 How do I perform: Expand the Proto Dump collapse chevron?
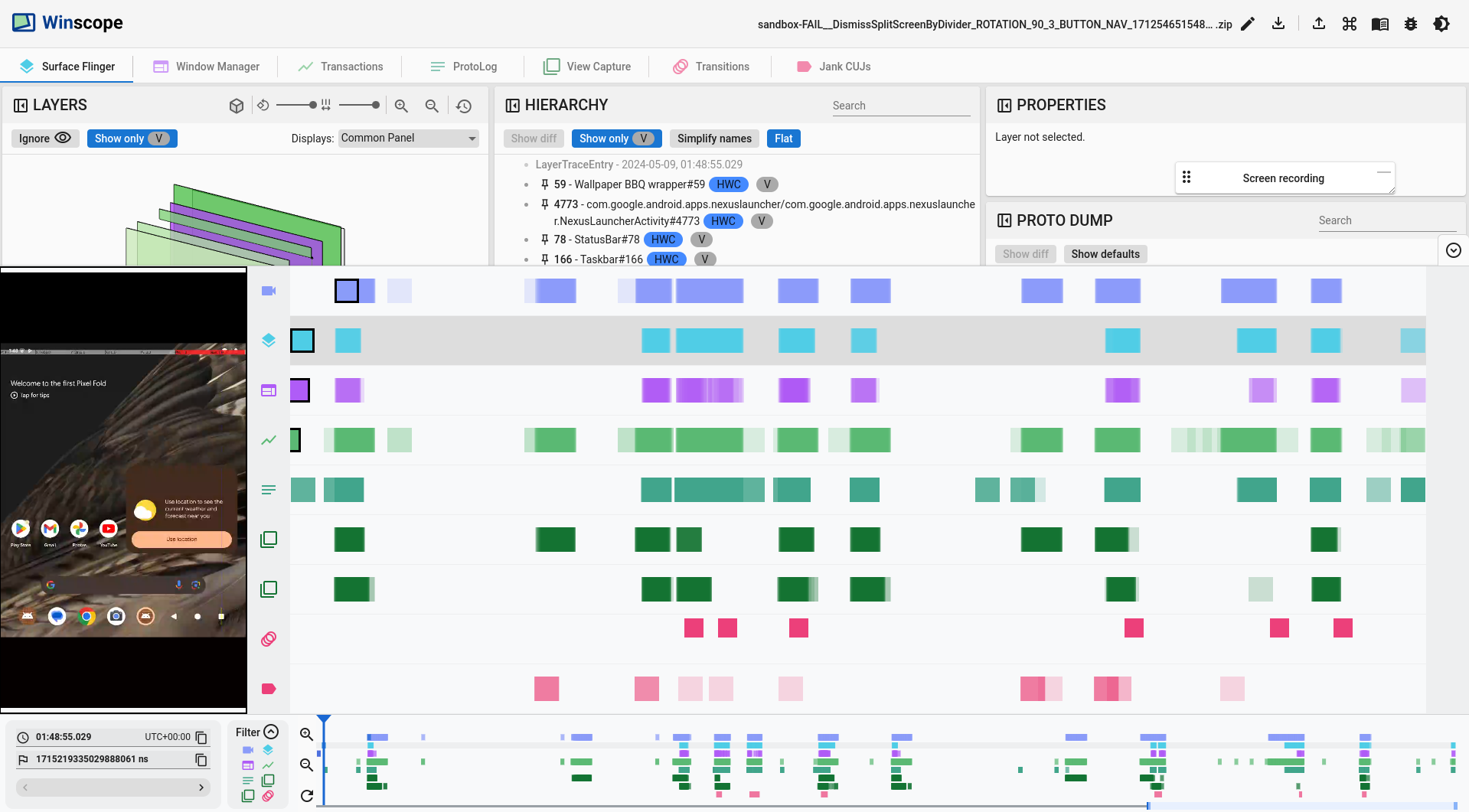pyautogui.click(x=1454, y=250)
